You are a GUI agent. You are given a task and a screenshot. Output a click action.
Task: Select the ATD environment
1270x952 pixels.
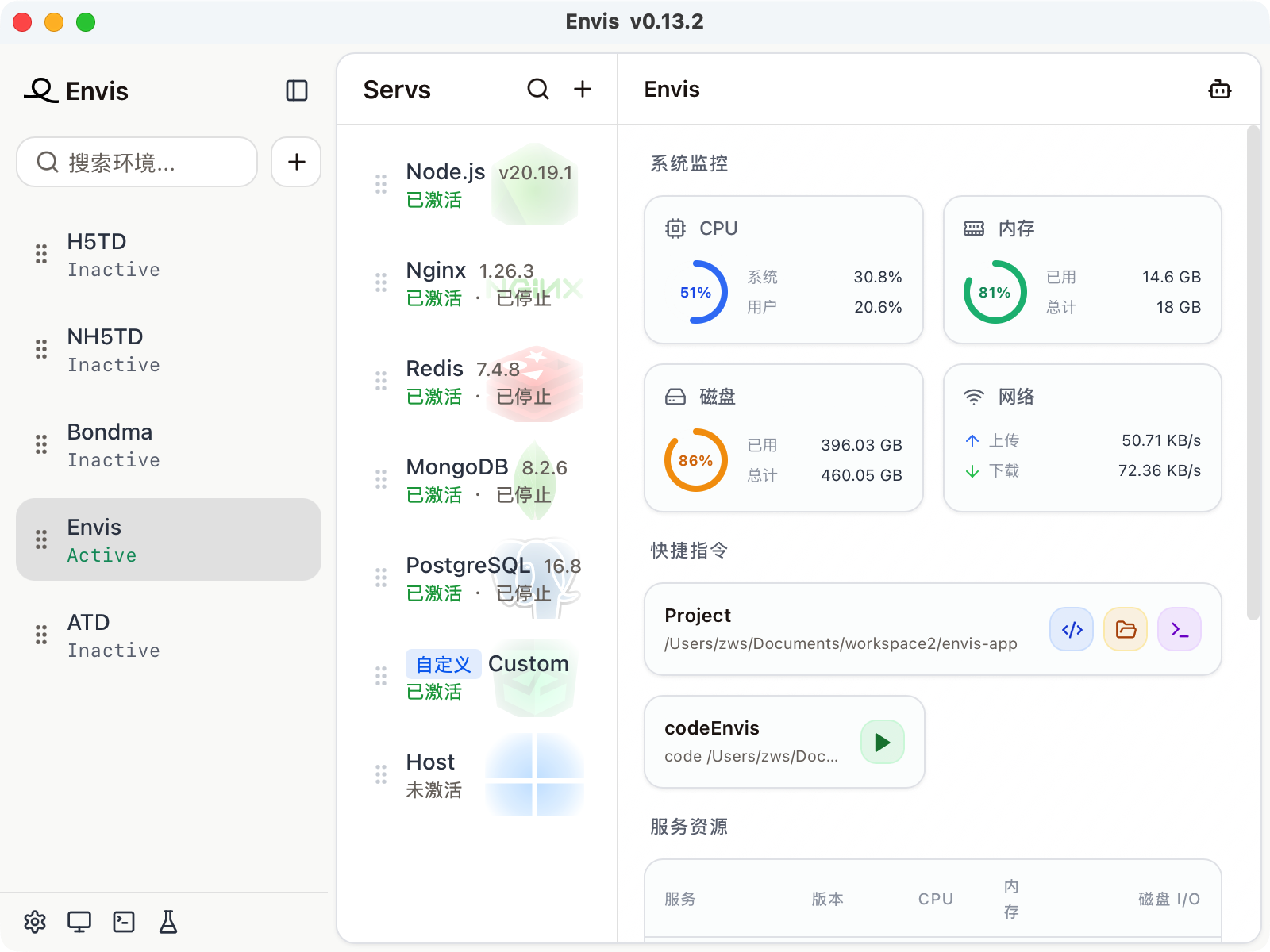pos(168,635)
